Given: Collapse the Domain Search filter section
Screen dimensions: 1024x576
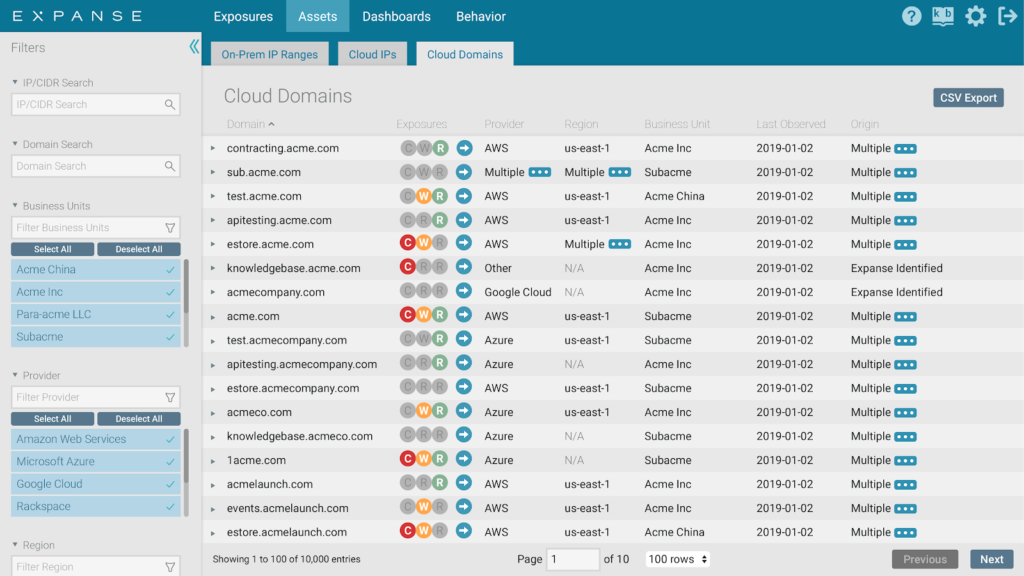Looking at the screenshot, I should [15, 144].
